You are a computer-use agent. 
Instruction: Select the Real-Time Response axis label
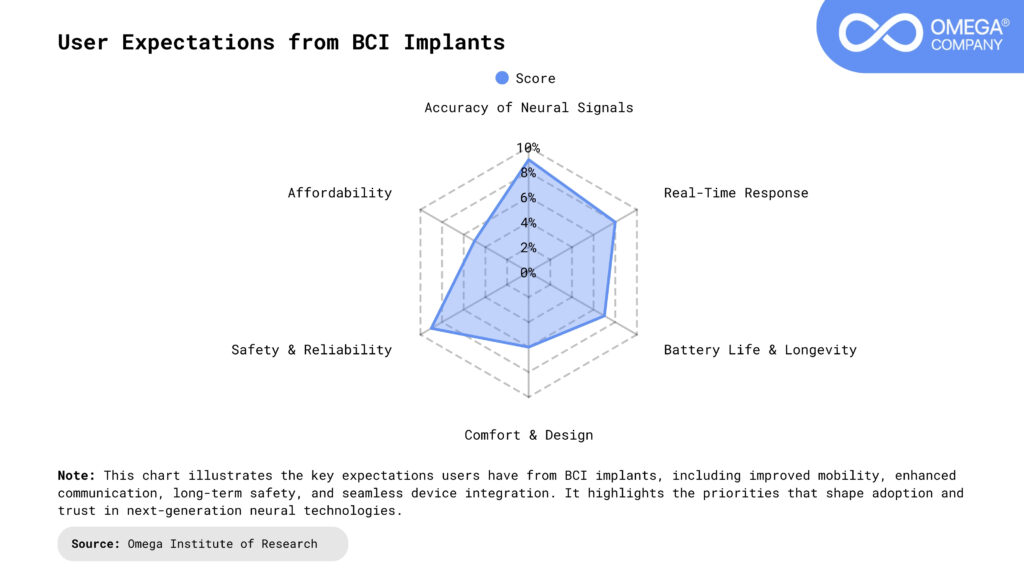735,192
